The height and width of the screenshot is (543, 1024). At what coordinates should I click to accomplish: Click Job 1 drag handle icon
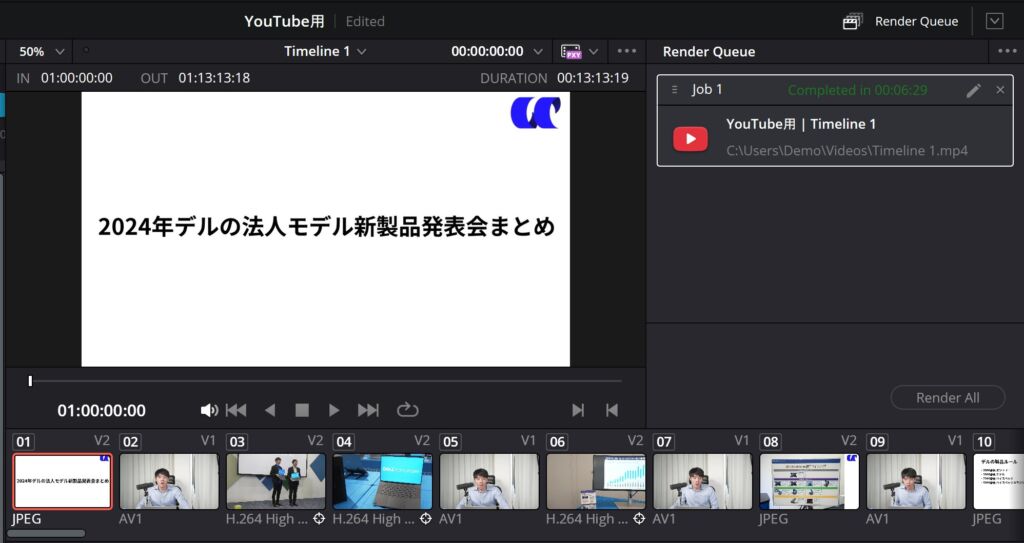click(x=675, y=90)
